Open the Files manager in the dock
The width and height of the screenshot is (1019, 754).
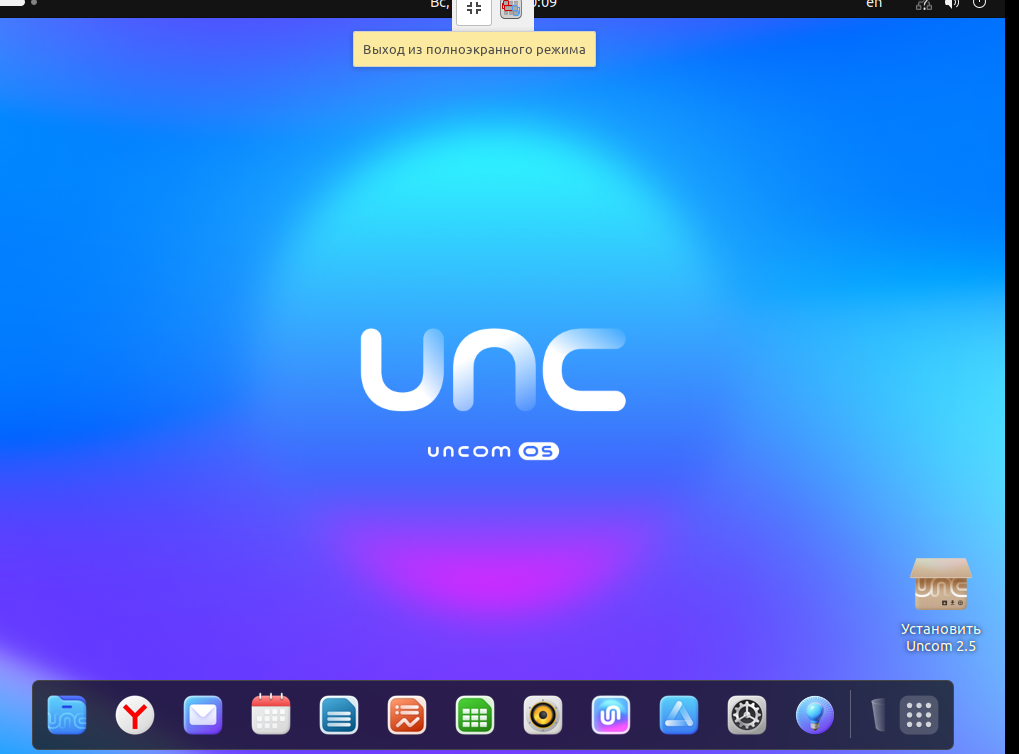pos(67,715)
